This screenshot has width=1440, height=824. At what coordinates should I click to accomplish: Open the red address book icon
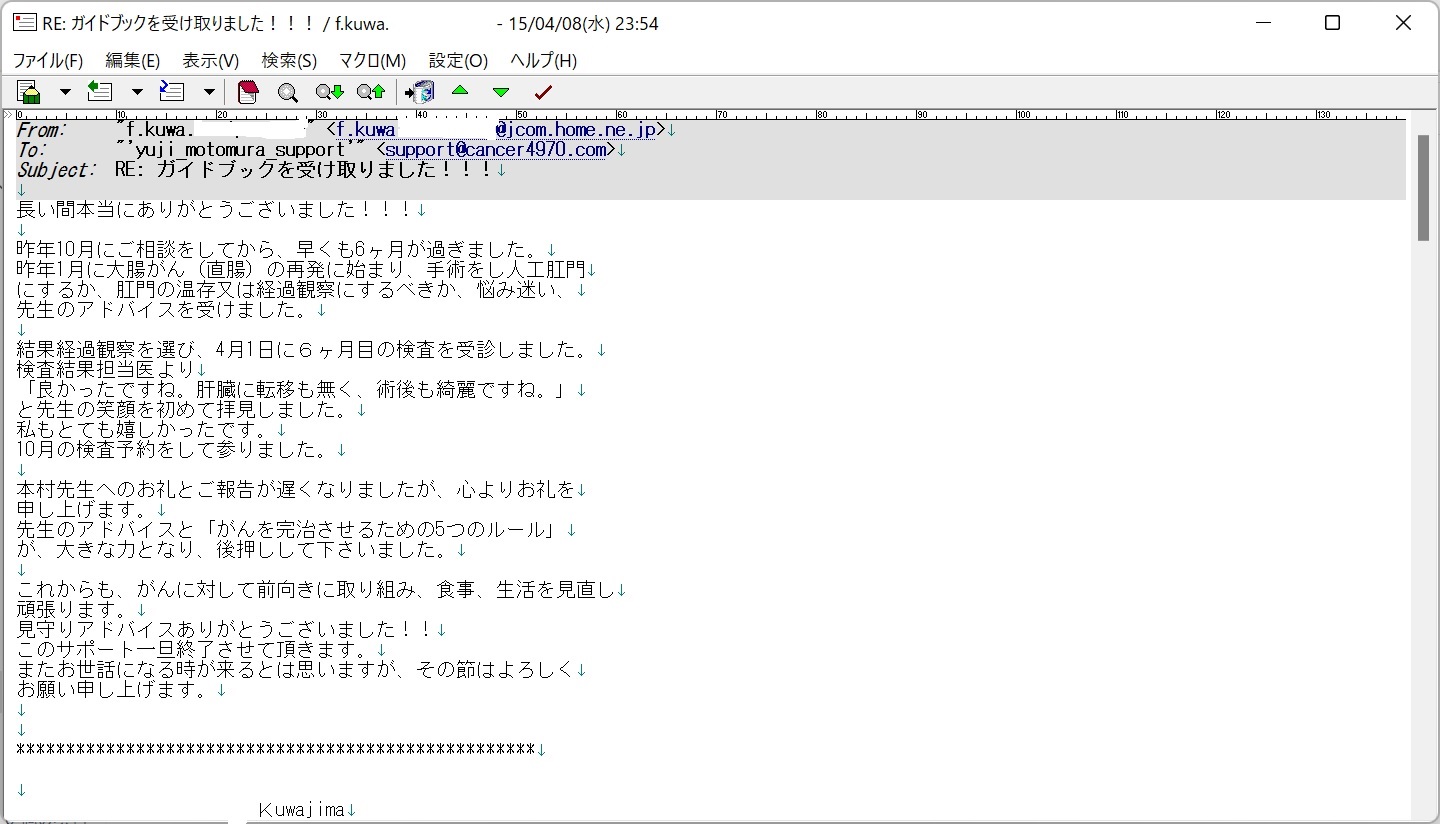pos(248,92)
